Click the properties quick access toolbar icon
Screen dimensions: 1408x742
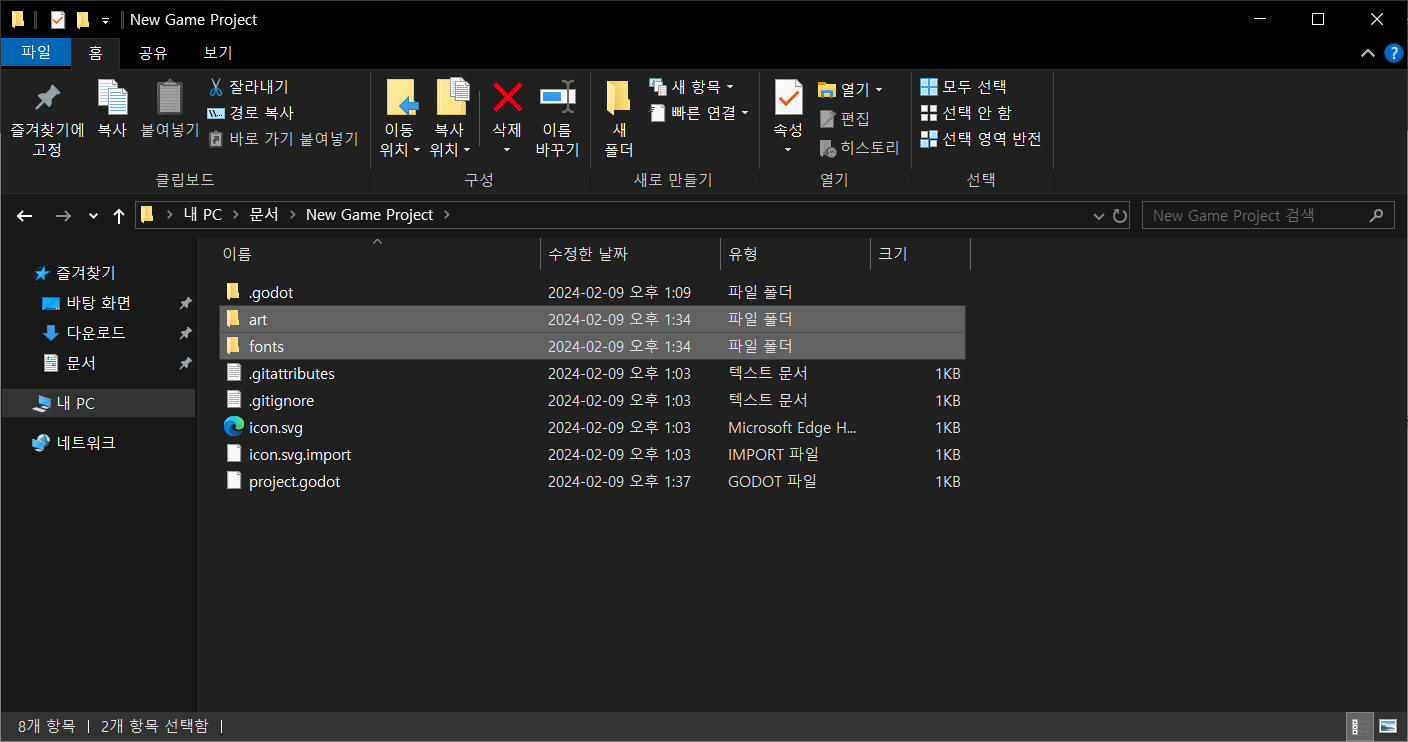57,19
